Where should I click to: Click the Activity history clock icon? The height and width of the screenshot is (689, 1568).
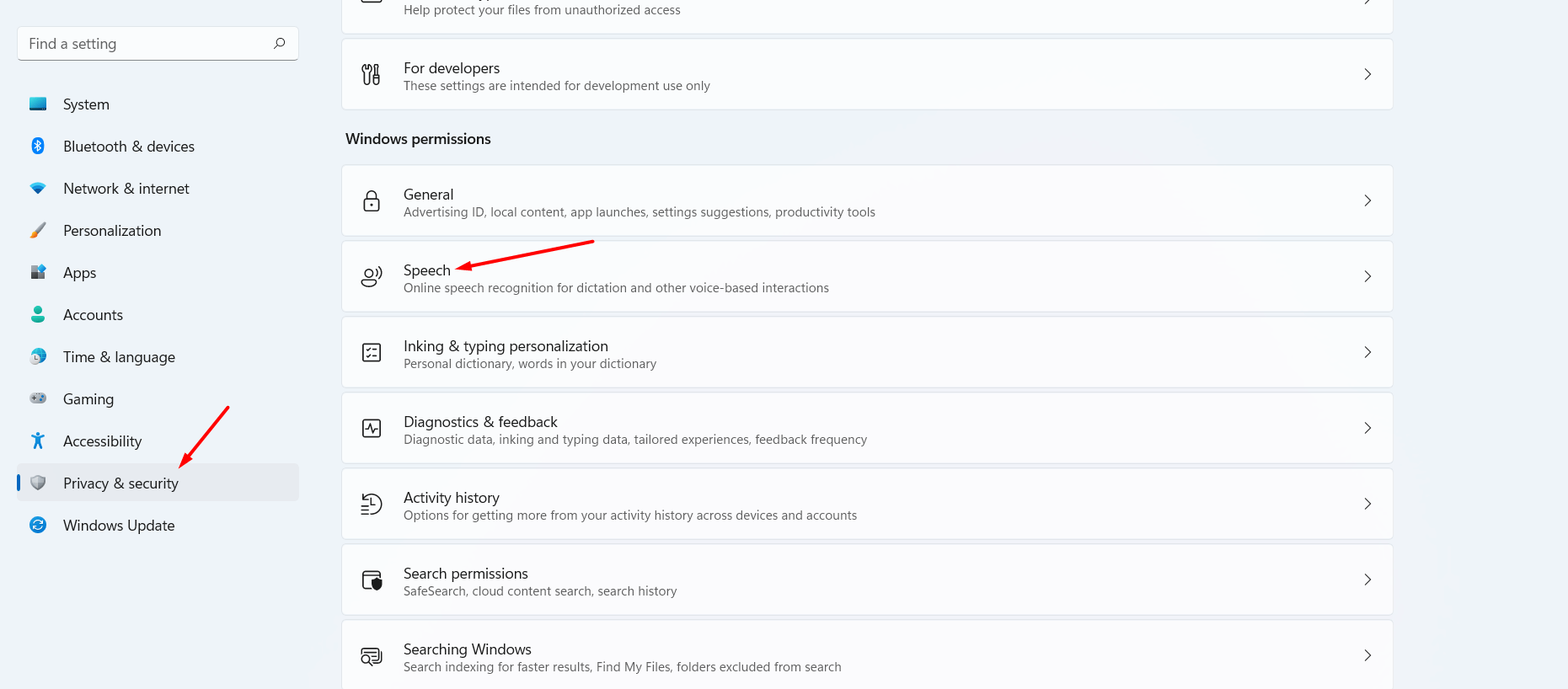point(372,504)
